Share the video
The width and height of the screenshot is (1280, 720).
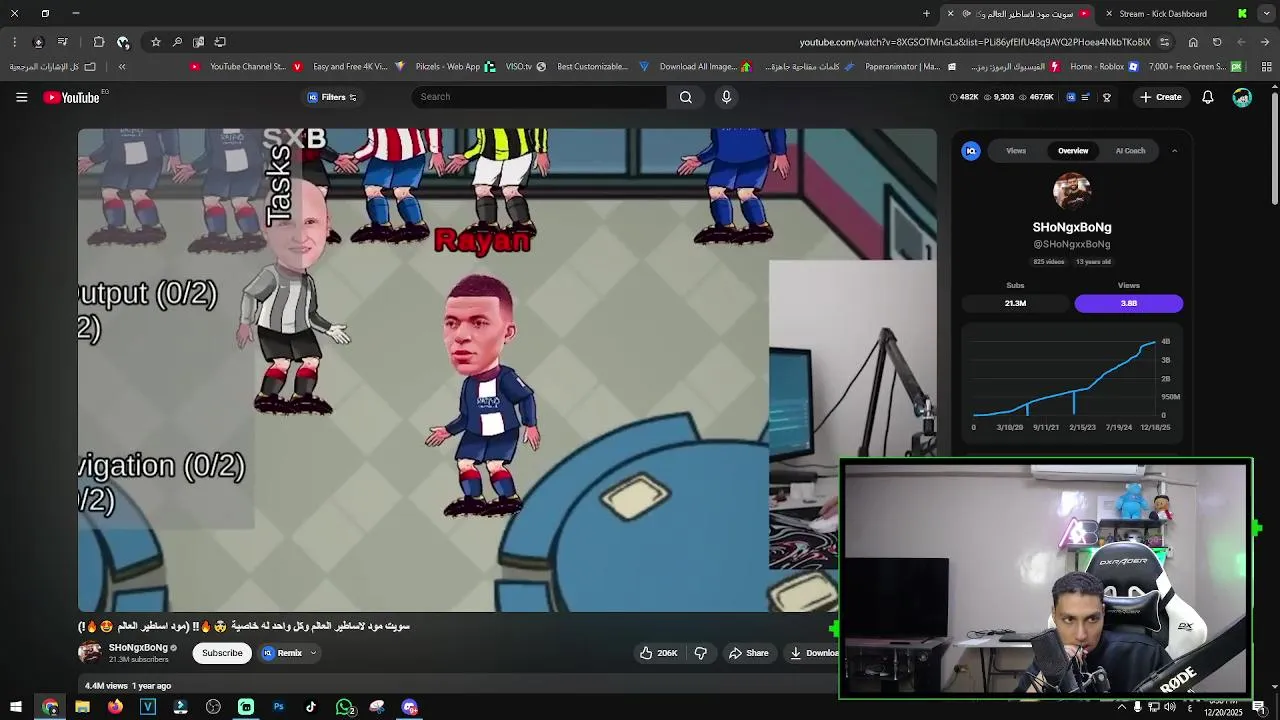click(x=748, y=653)
